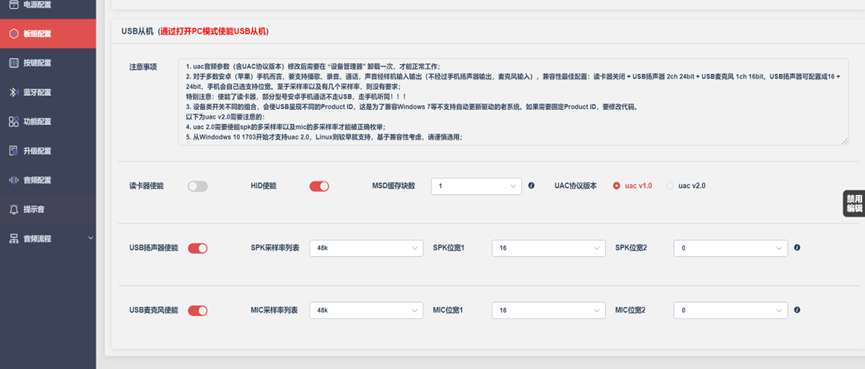Click the 提示音 bell icon

pyautogui.click(x=14, y=209)
